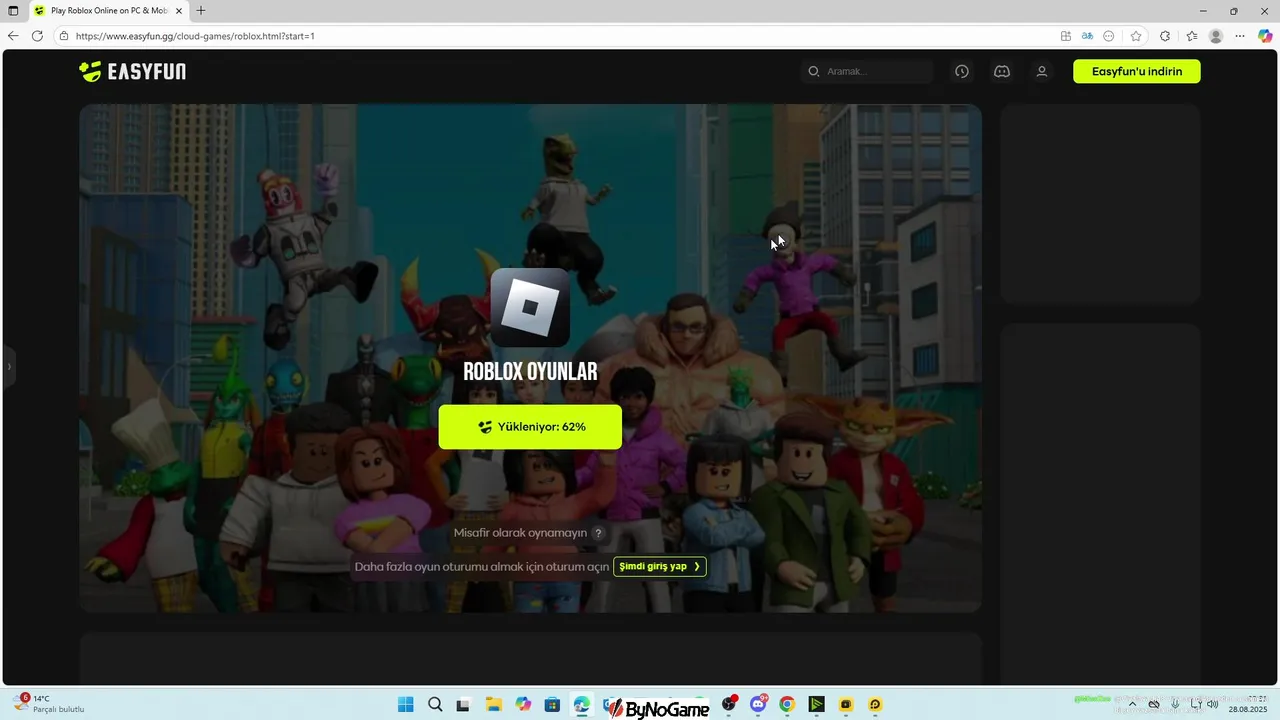Expand the left edge side panel handle
This screenshot has width=1280, height=720.
pyautogui.click(x=9, y=367)
